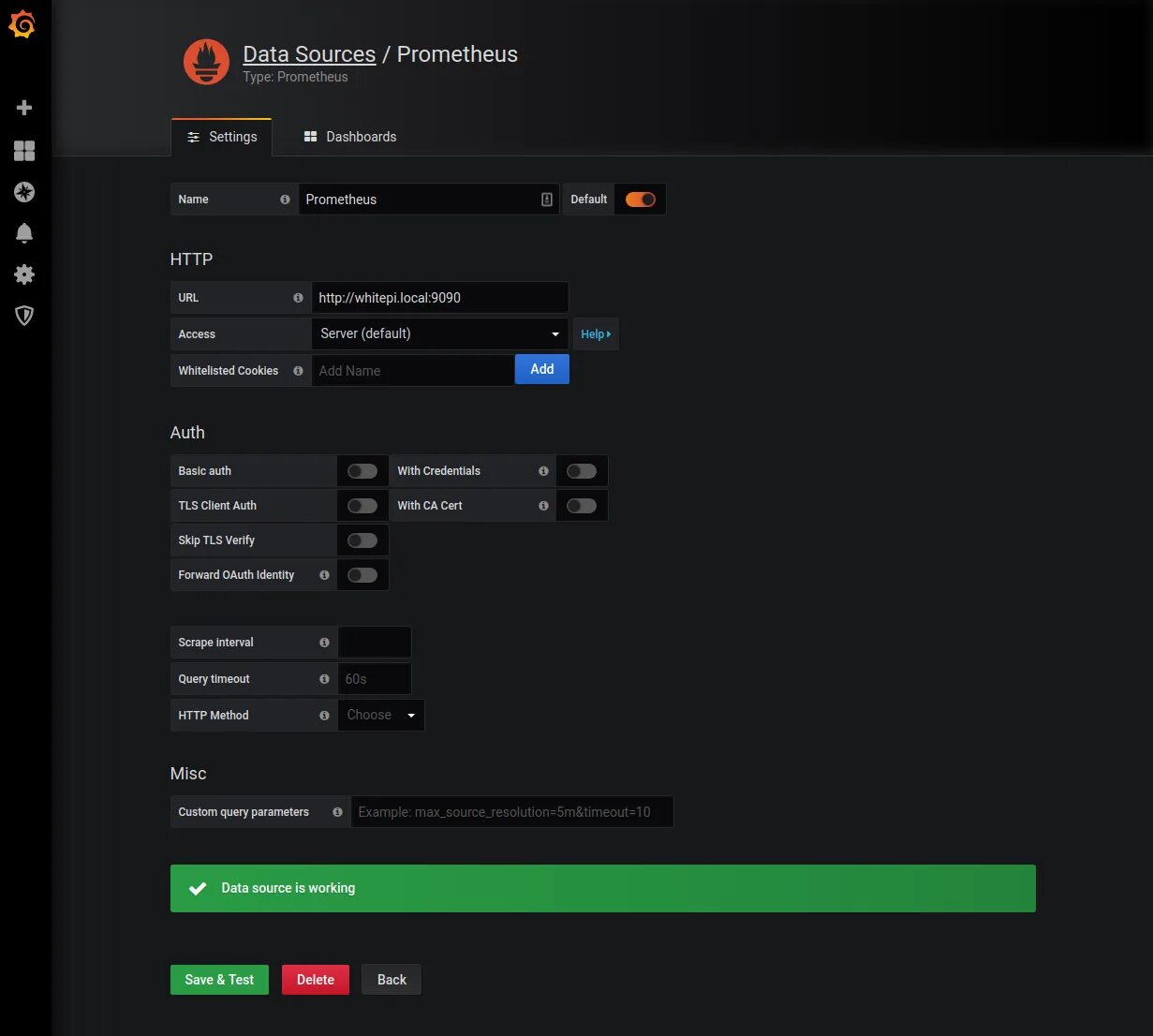This screenshot has width=1153, height=1036.
Task: Click the icon inside the Name field
Action: tap(547, 200)
